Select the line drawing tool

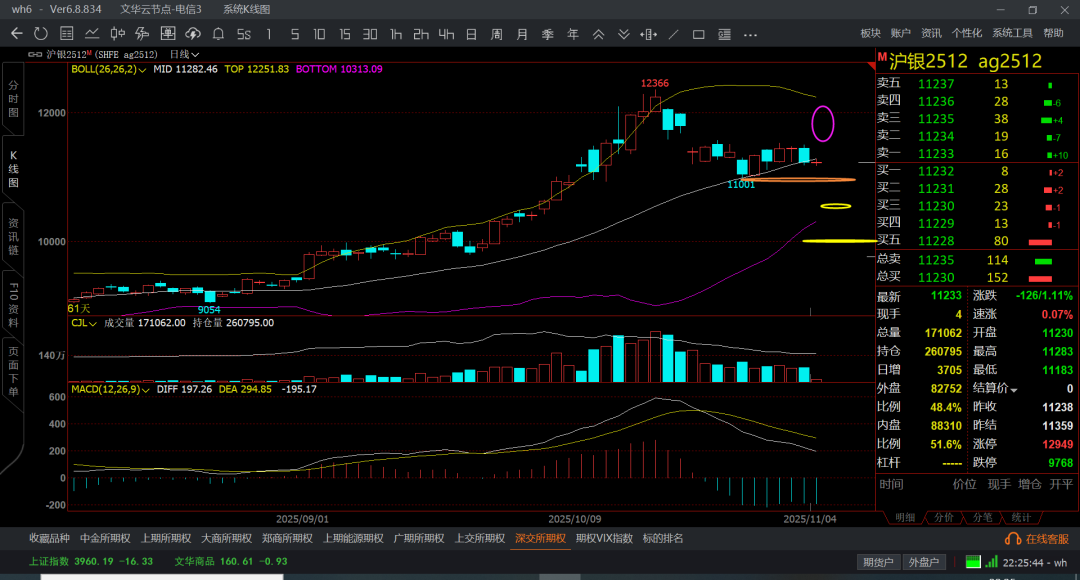[674, 34]
